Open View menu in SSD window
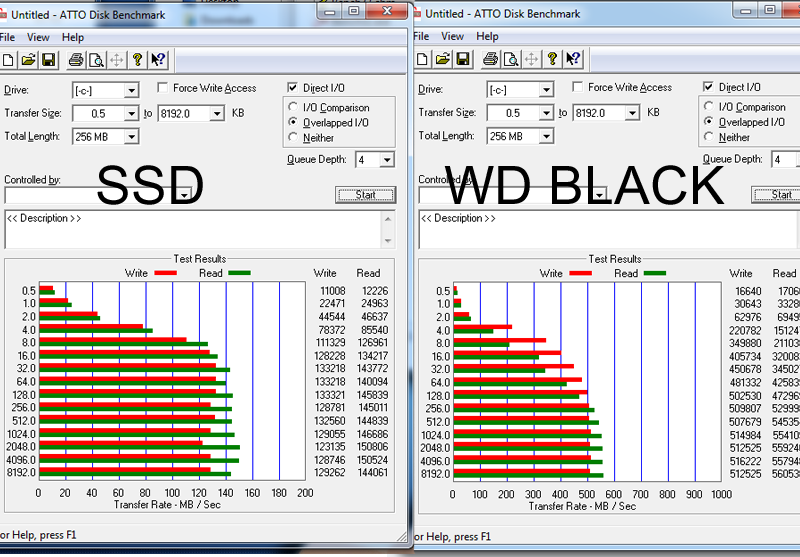Image resolution: width=800 pixels, height=557 pixels. coord(38,37)
